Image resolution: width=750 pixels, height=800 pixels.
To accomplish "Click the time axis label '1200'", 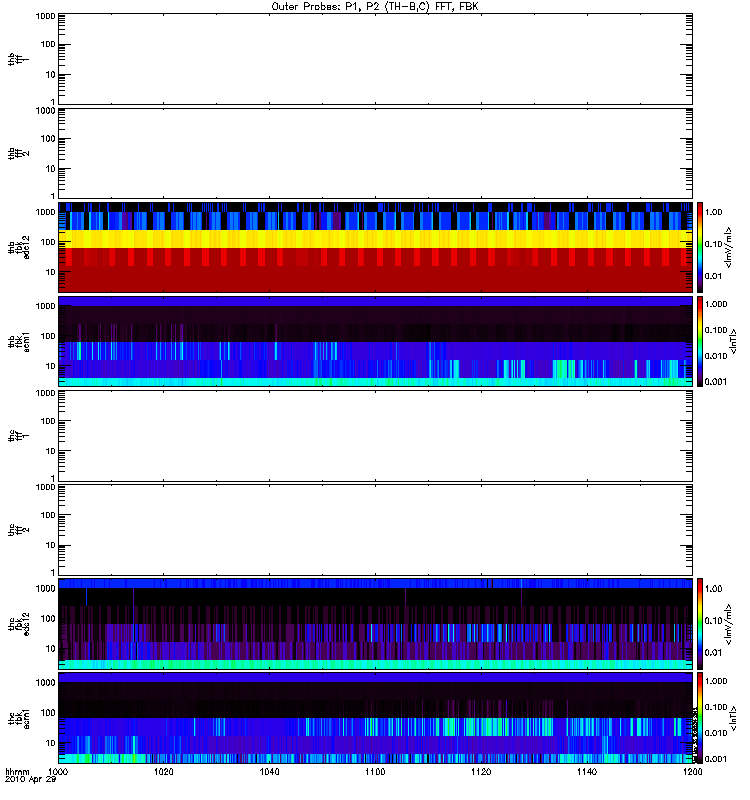I will pos(692,772).
